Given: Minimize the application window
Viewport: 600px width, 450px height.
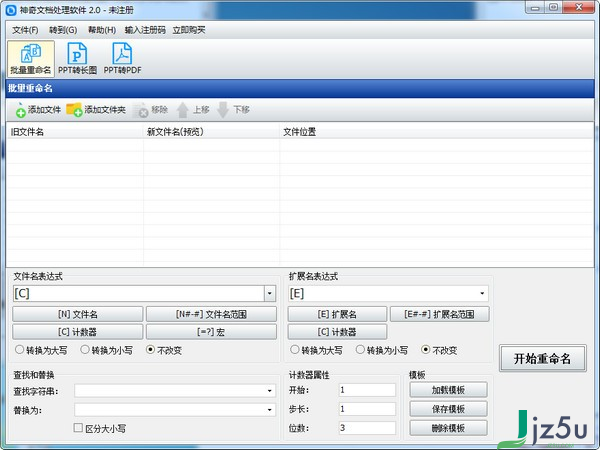Looking at the screenshot, I should coord(535,7).
